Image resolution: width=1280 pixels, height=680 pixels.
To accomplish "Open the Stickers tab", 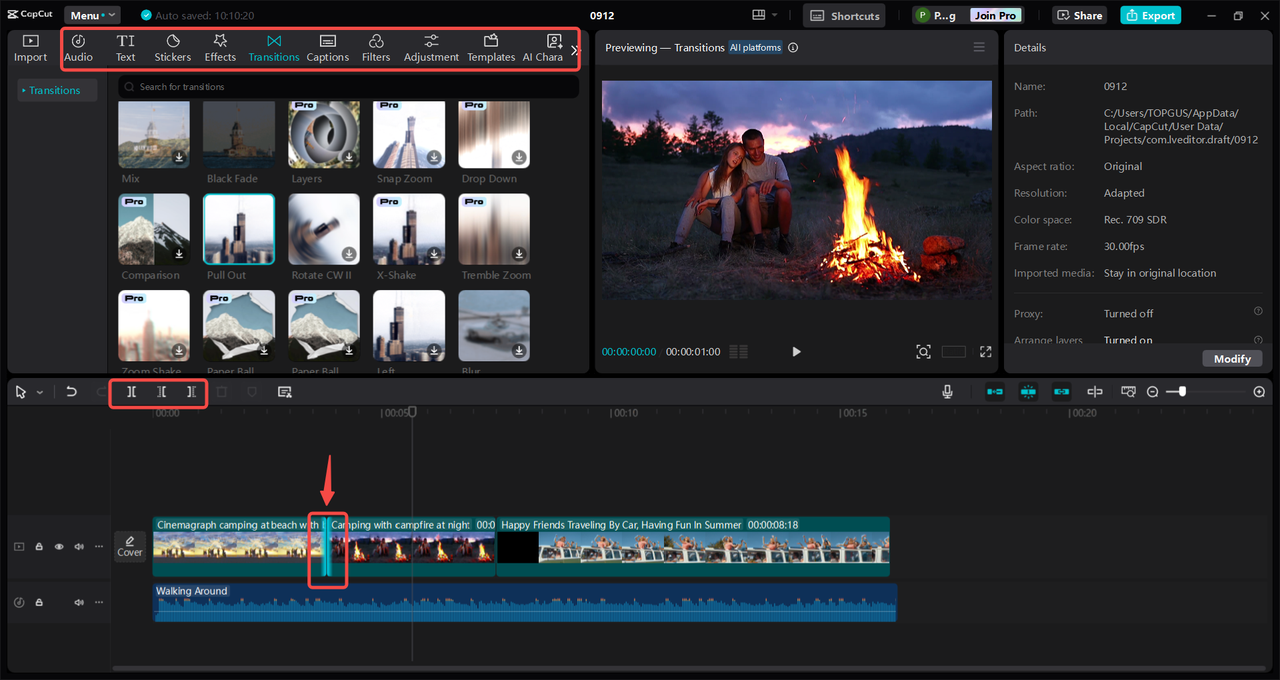I will 172,48.
